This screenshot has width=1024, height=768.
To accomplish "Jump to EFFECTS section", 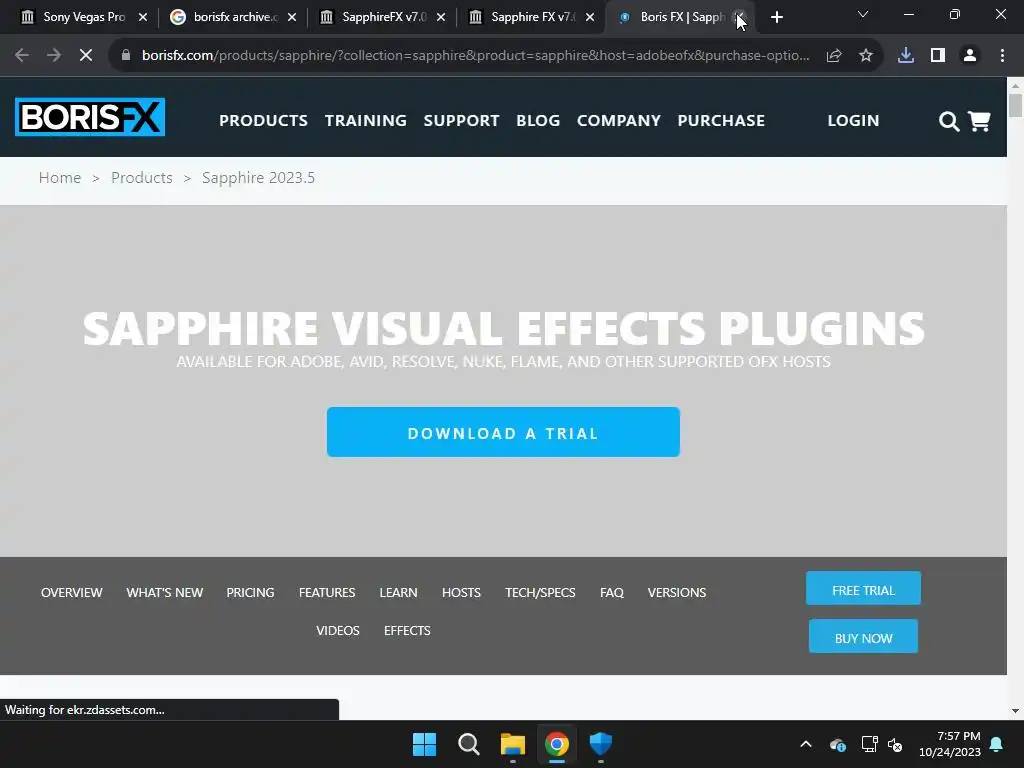I will pyautogui.click(x=407, y=631).
